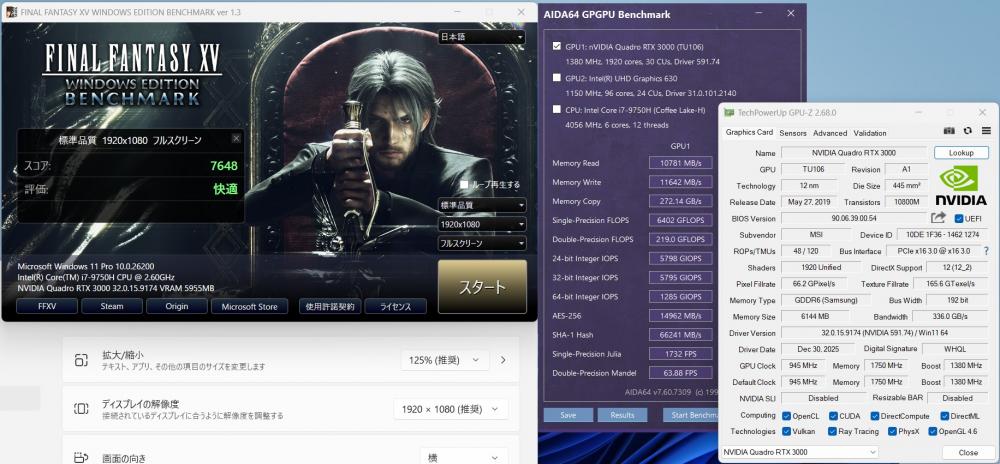
Task: Click the Origin button
Action: [x=177, y=307]
